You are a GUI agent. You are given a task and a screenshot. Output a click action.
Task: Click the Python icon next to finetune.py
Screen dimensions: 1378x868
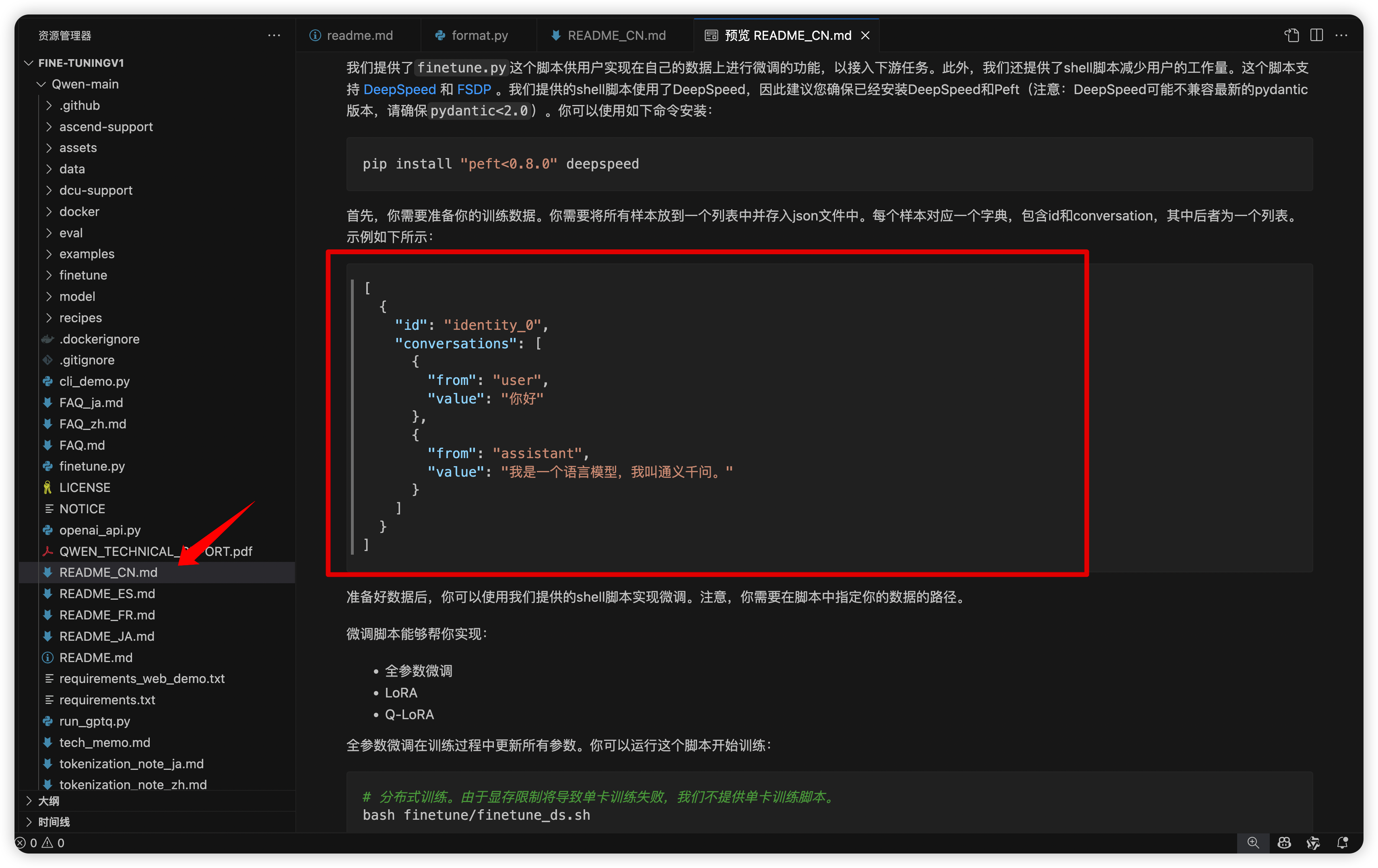point(47,466)
